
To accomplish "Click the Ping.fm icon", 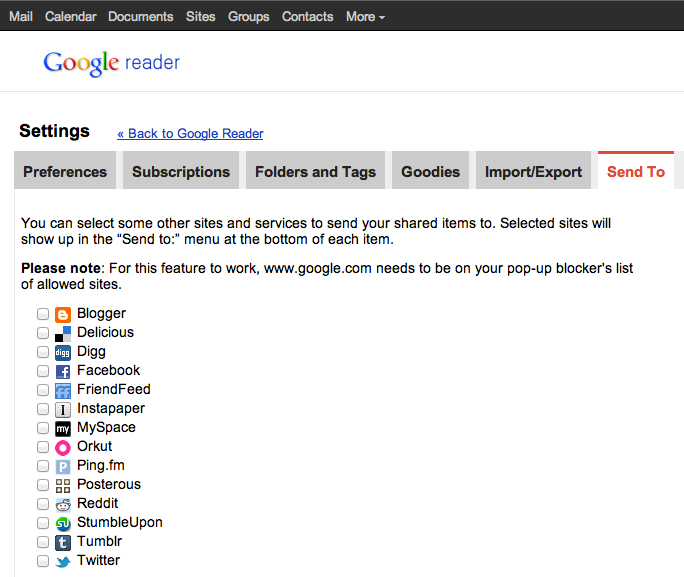I will coord(63,467).
